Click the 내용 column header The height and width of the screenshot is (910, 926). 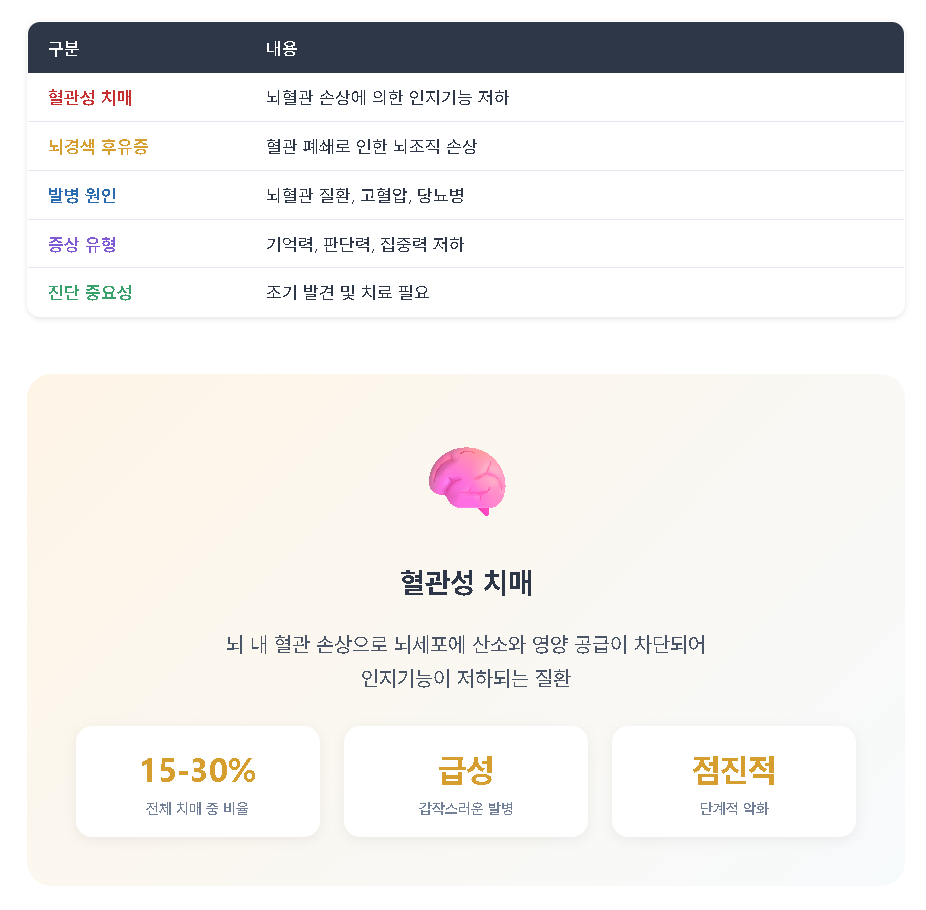pyautogui.click(x=281, y=48)
